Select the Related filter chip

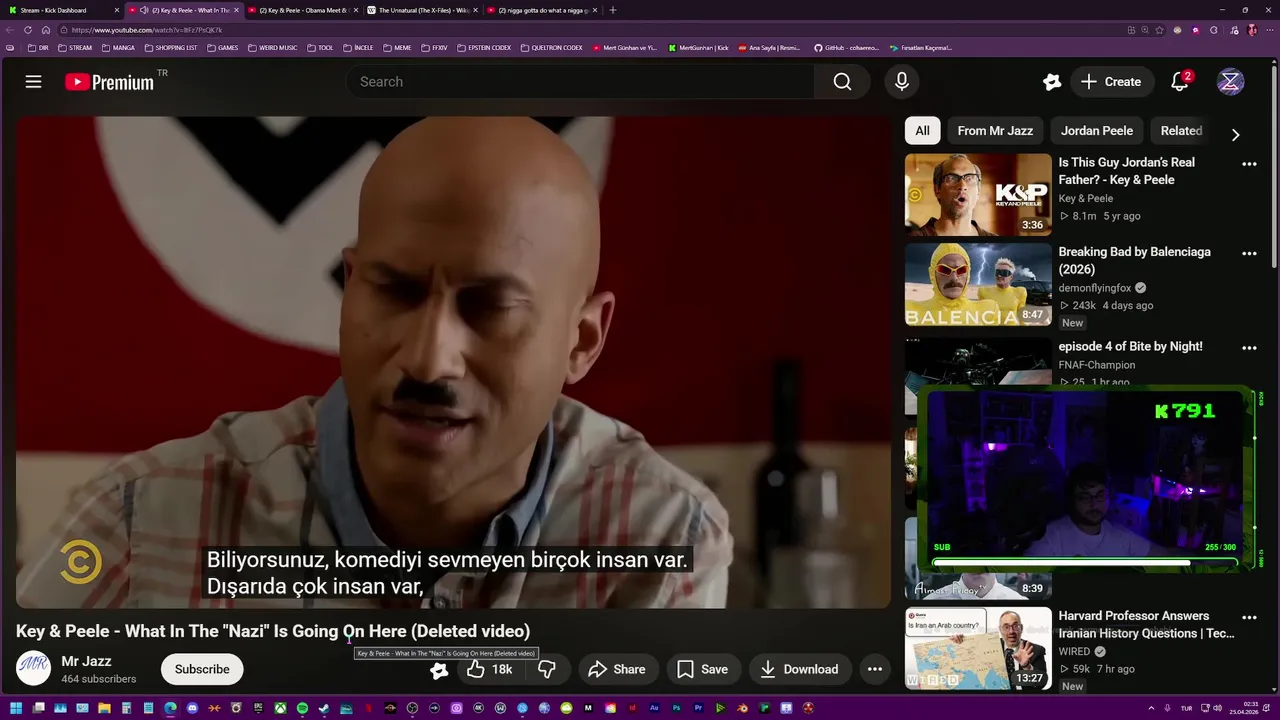(x=1181, y=131)
